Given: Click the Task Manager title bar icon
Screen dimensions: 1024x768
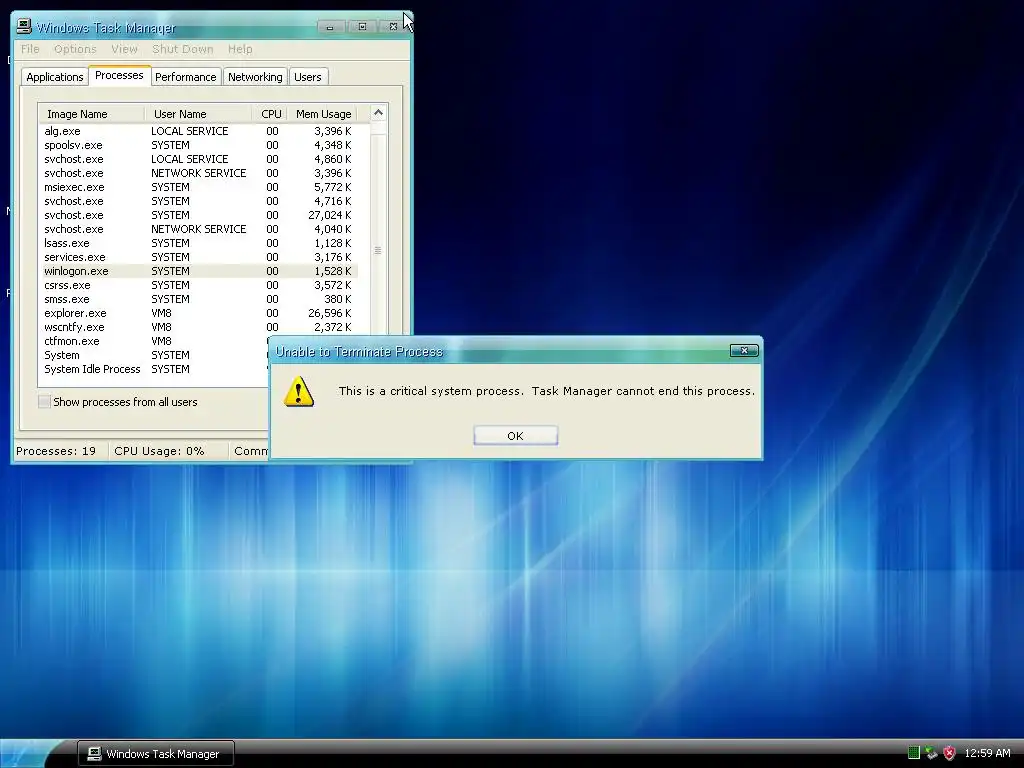Looking at the screenshot, I should coord(24,26).
